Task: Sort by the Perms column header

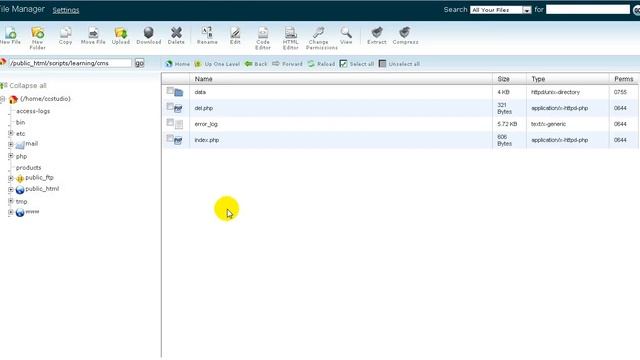Action: pos(624,79)
